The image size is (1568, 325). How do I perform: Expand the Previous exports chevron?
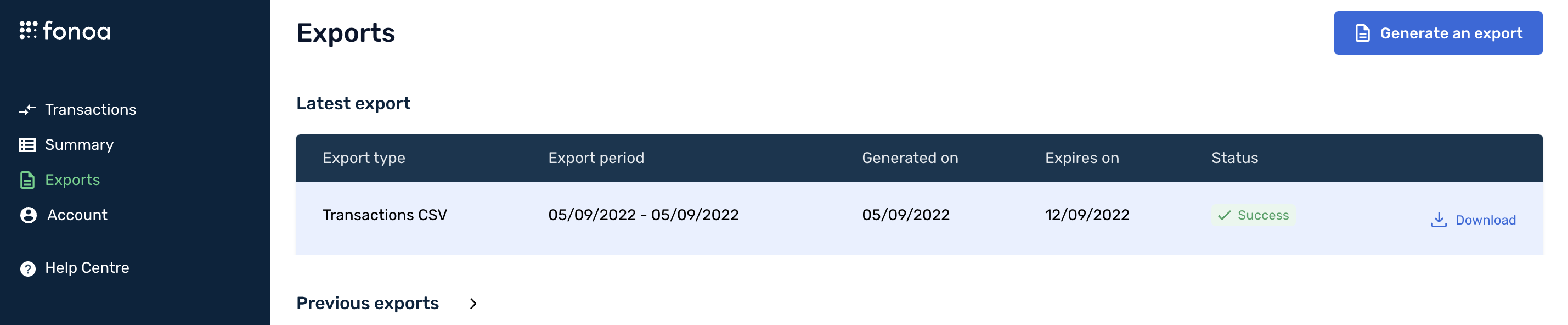(x=473, y=304)
